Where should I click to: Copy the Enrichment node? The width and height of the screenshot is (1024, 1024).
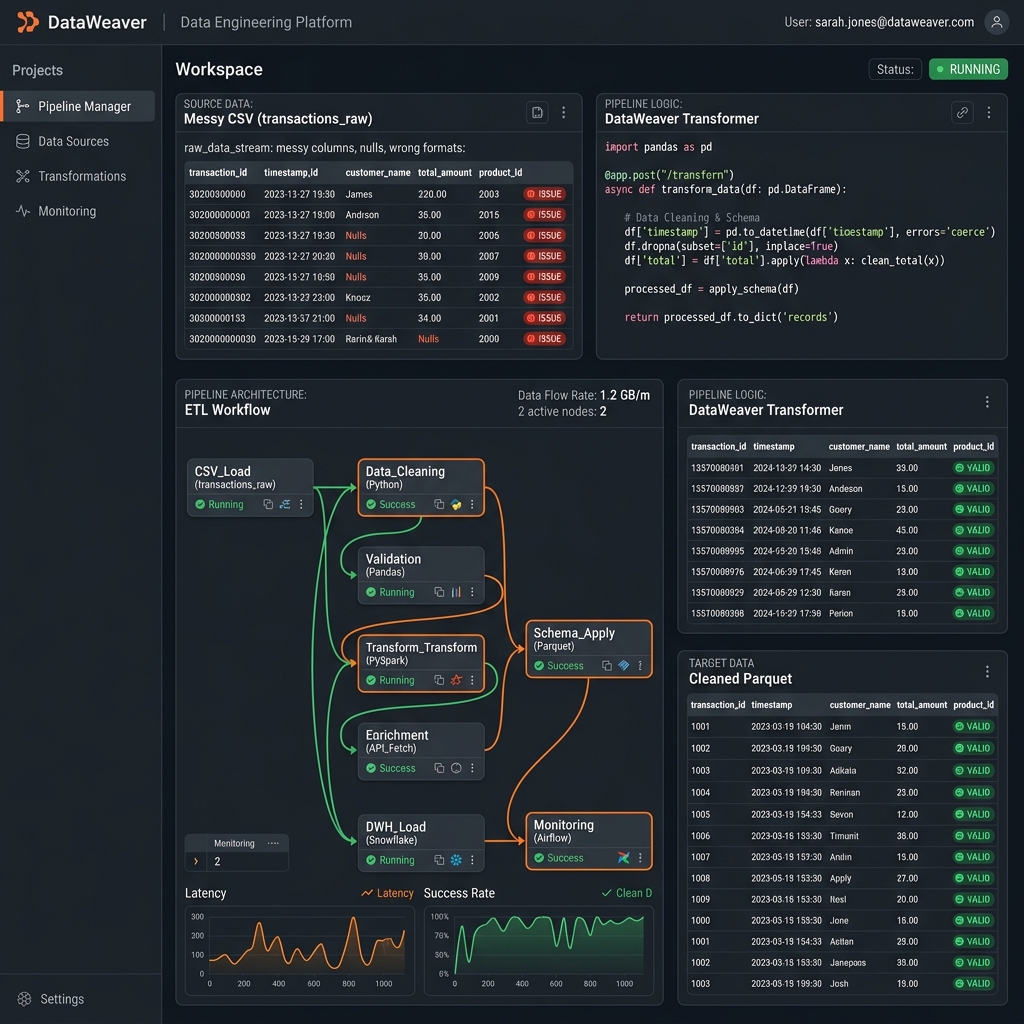pos(439,768)
